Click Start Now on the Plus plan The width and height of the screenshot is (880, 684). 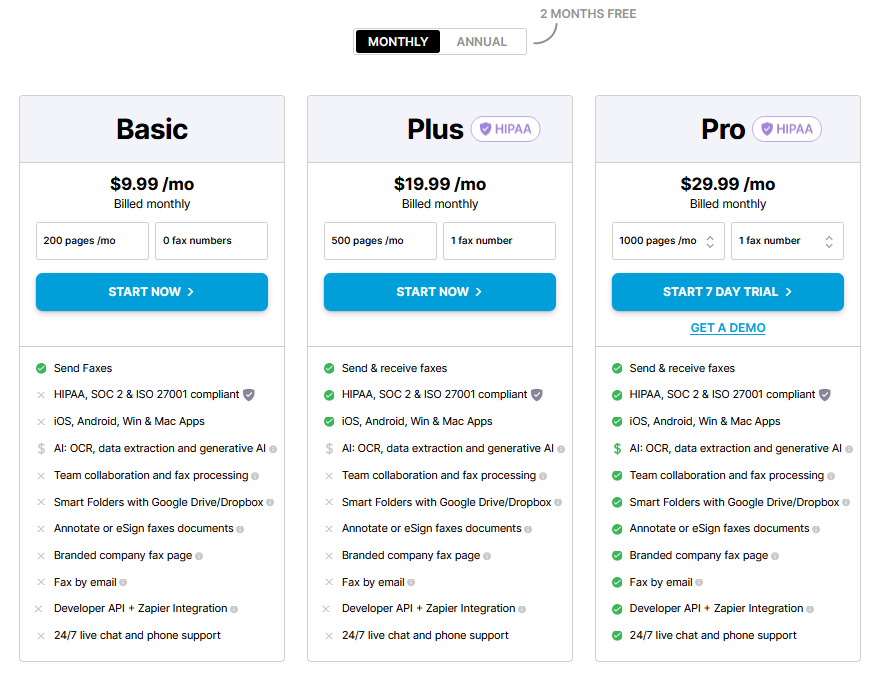(440, 292)
